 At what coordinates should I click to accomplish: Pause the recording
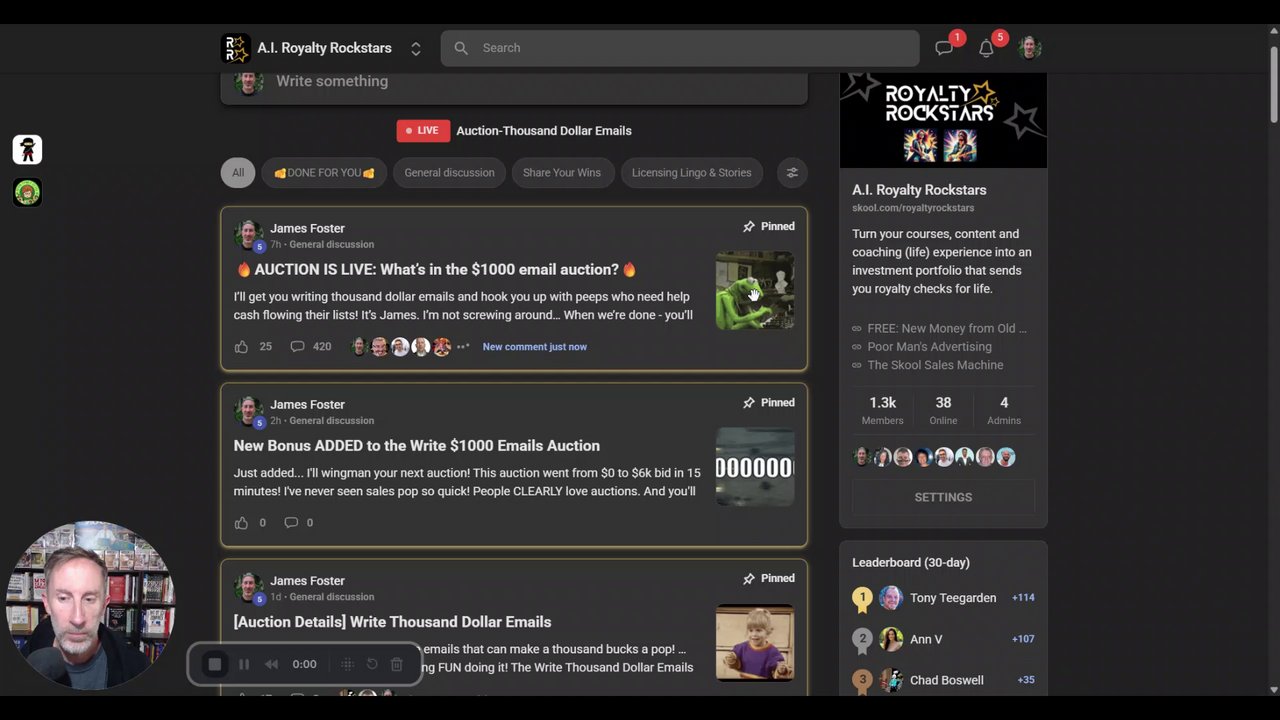[244, 664]
